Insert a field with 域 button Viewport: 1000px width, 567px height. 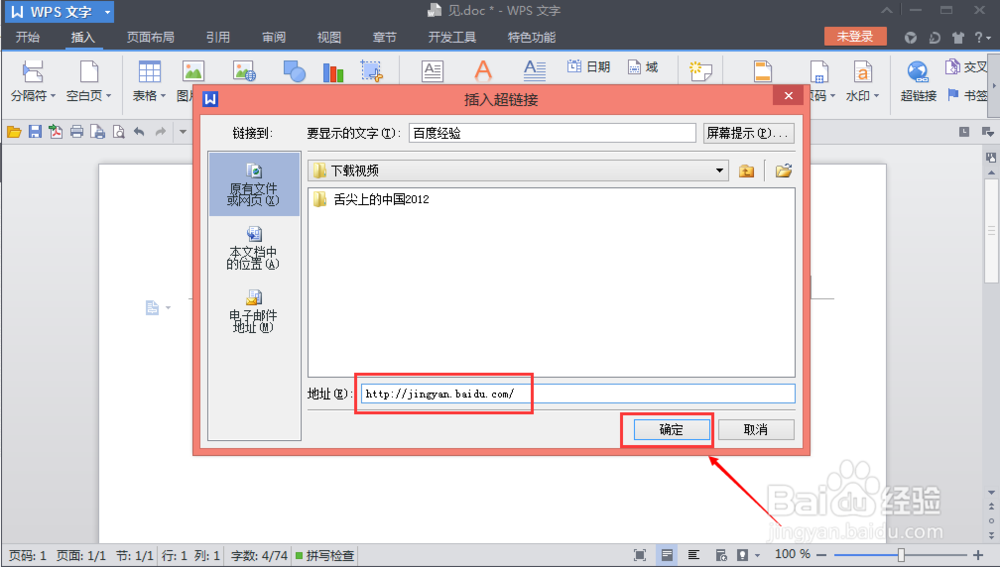pos(643,66)
